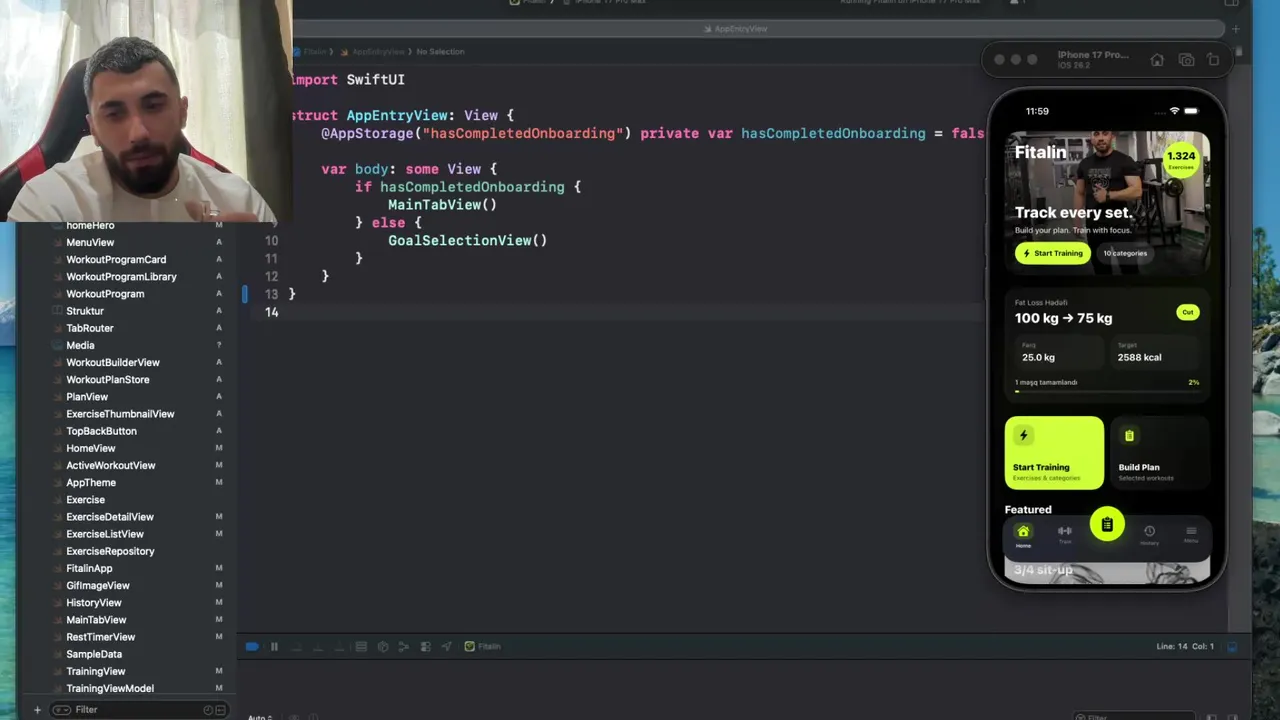Click the simulator screenshot camera icon

pyautogui.click(x=1186, y=60)
